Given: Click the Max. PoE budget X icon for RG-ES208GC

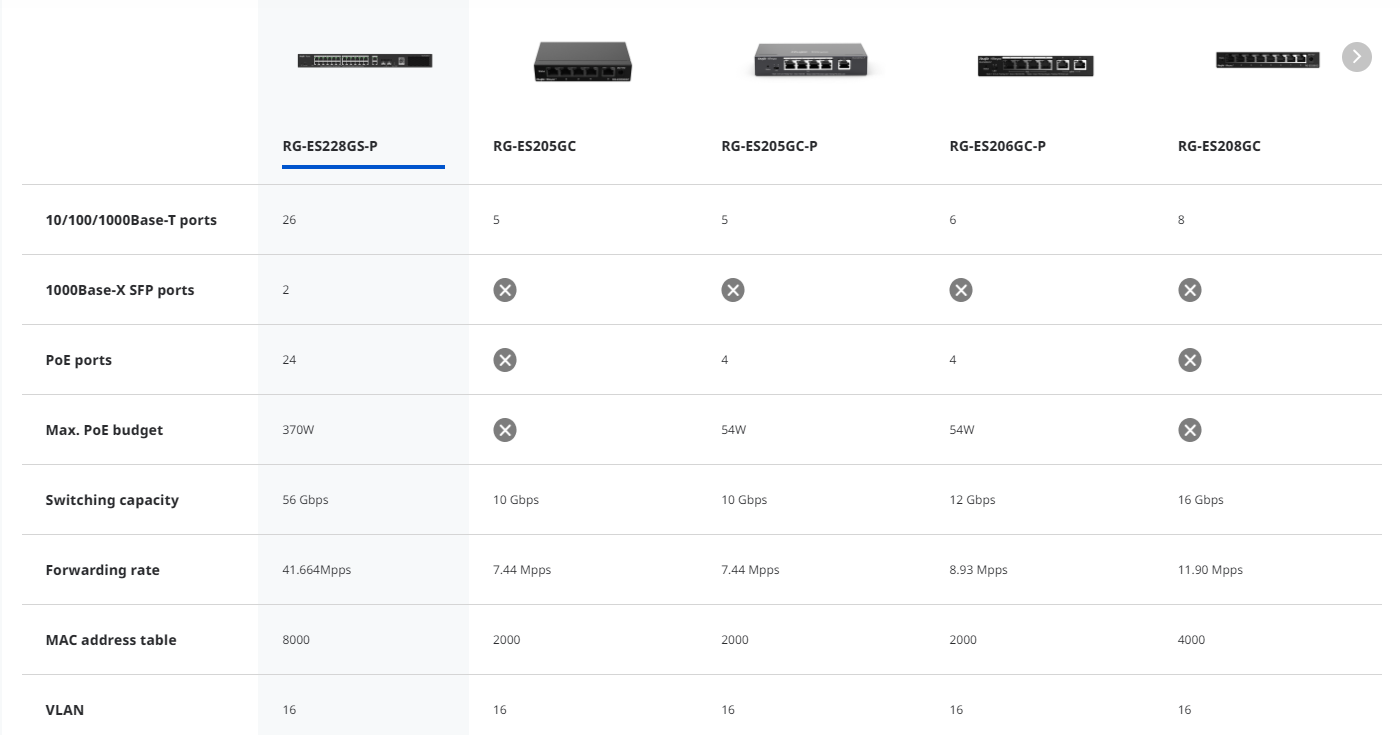Looking at the screenshot, I should click(1189, 430).
